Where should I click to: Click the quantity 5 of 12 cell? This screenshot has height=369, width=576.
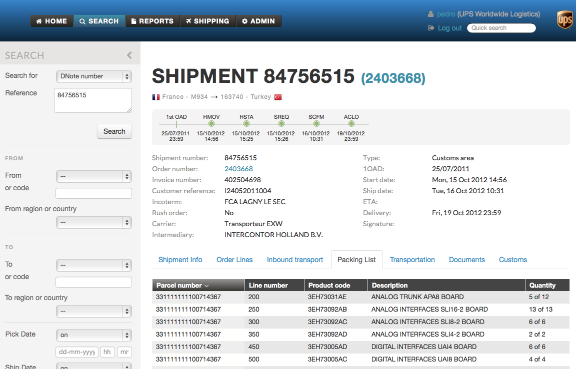(539, 297)
